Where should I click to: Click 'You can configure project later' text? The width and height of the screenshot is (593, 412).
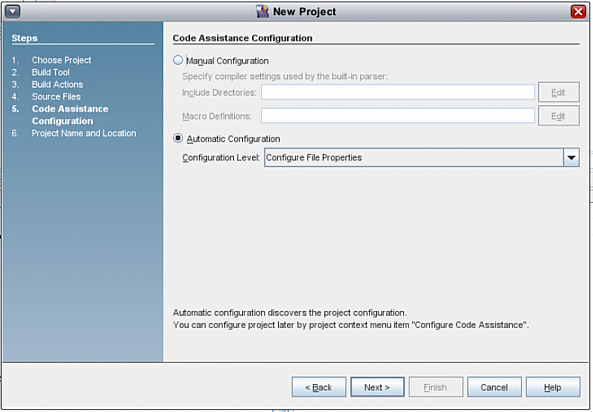point(351,325)
